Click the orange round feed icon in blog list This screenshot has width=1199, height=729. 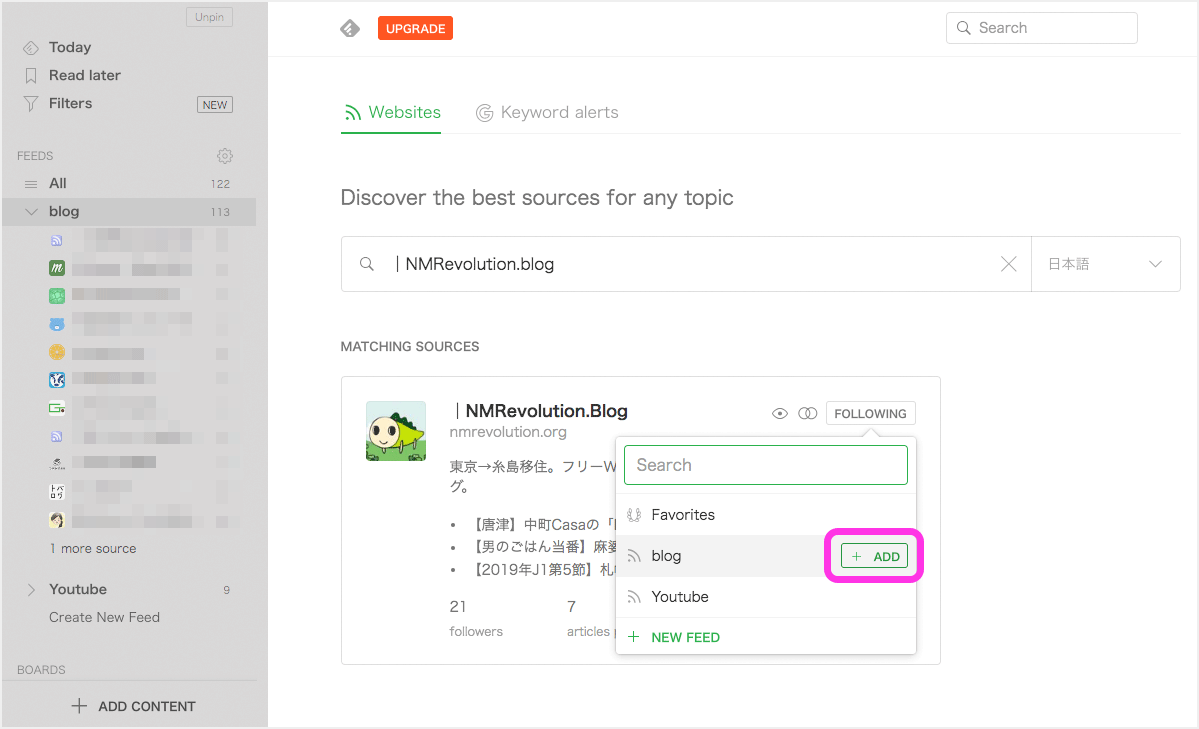[57, 352]
